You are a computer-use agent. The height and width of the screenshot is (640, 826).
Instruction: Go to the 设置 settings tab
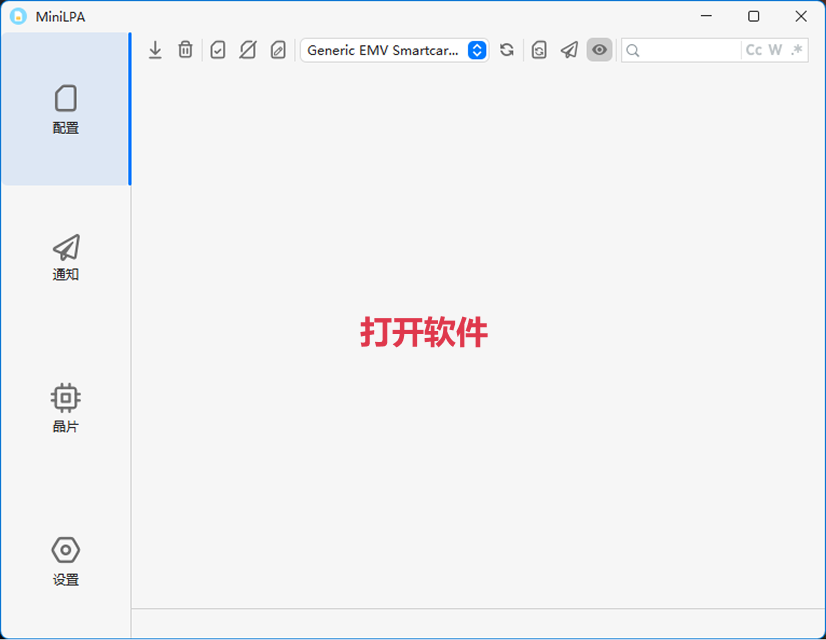point(65,561)
